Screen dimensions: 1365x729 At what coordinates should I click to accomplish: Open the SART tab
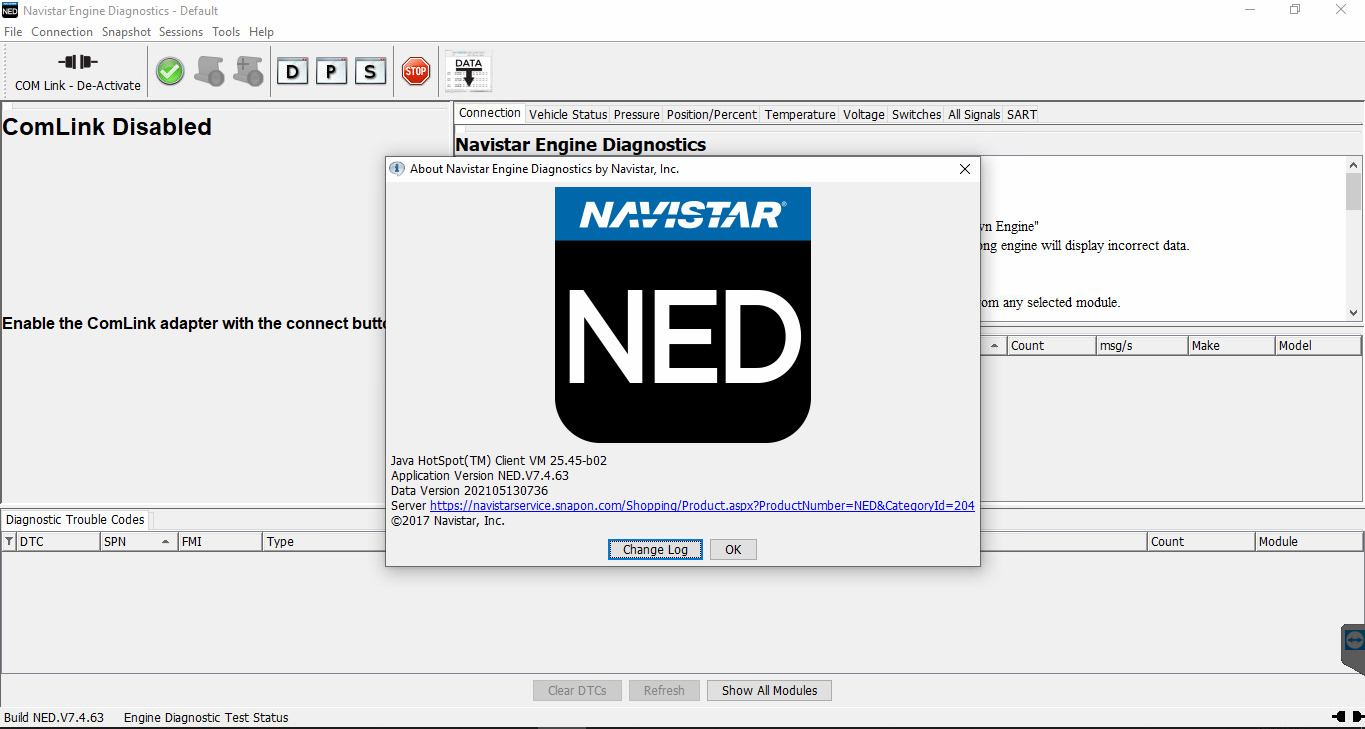coord(1022,114)
